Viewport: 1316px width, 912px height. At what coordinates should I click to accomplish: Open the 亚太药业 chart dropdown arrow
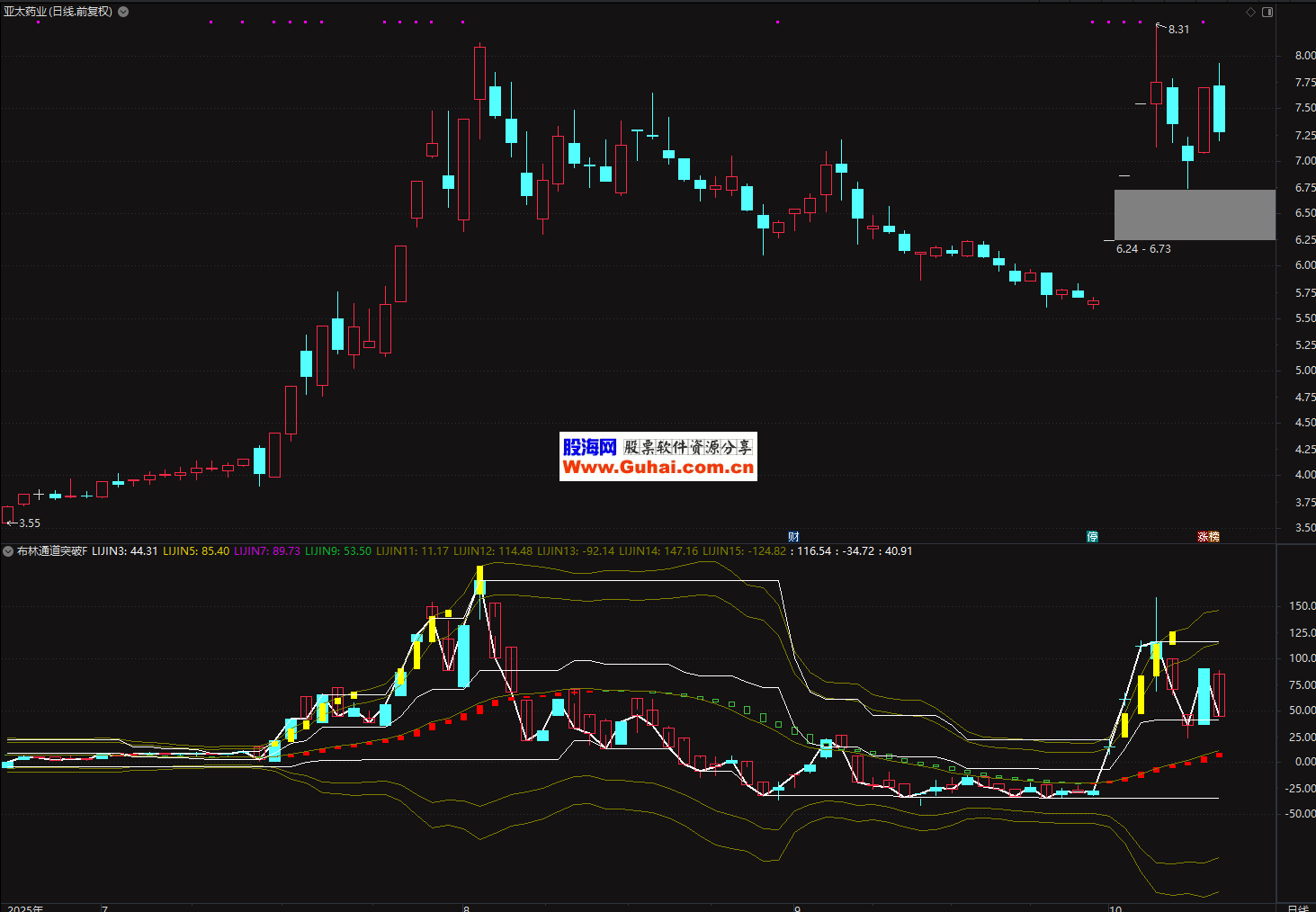(x=123, y=12)
